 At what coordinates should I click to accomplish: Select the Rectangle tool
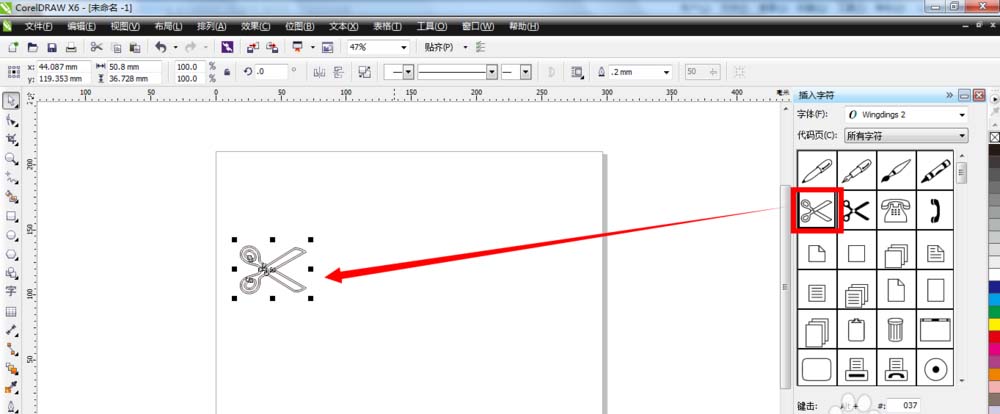11,216
